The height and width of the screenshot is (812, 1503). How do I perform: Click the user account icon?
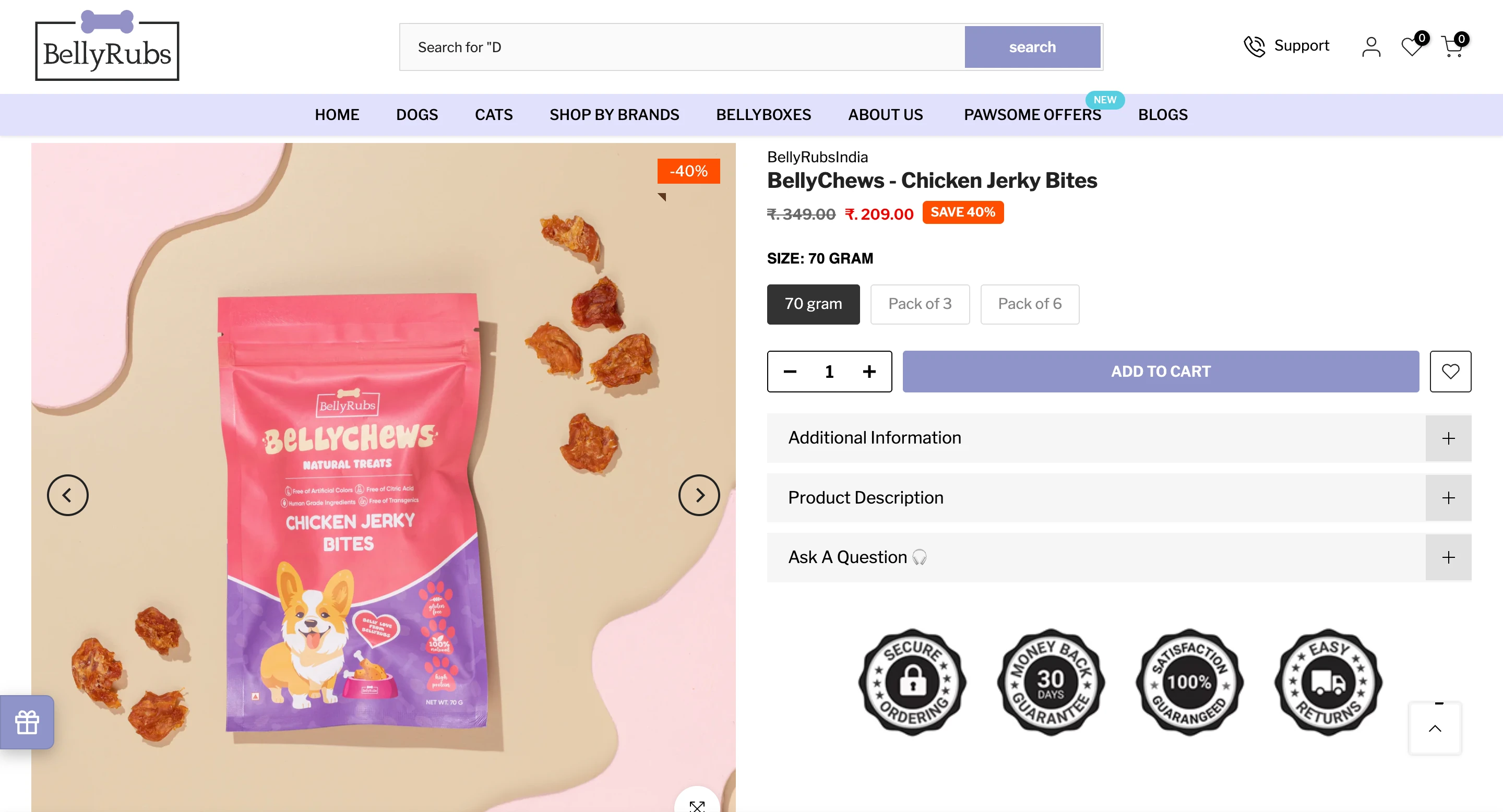click(1371, 46)
